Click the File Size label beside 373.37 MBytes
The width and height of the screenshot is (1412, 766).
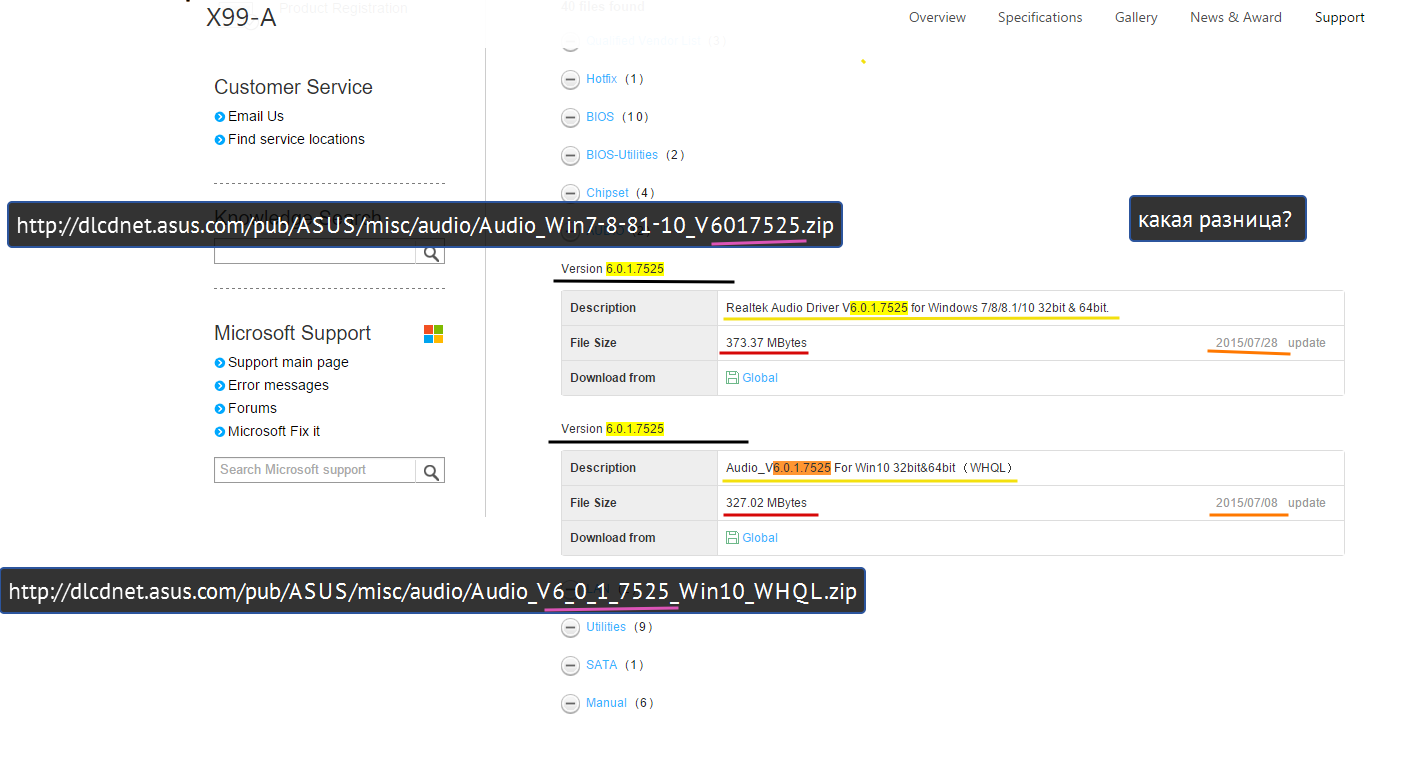coord(593,343)
